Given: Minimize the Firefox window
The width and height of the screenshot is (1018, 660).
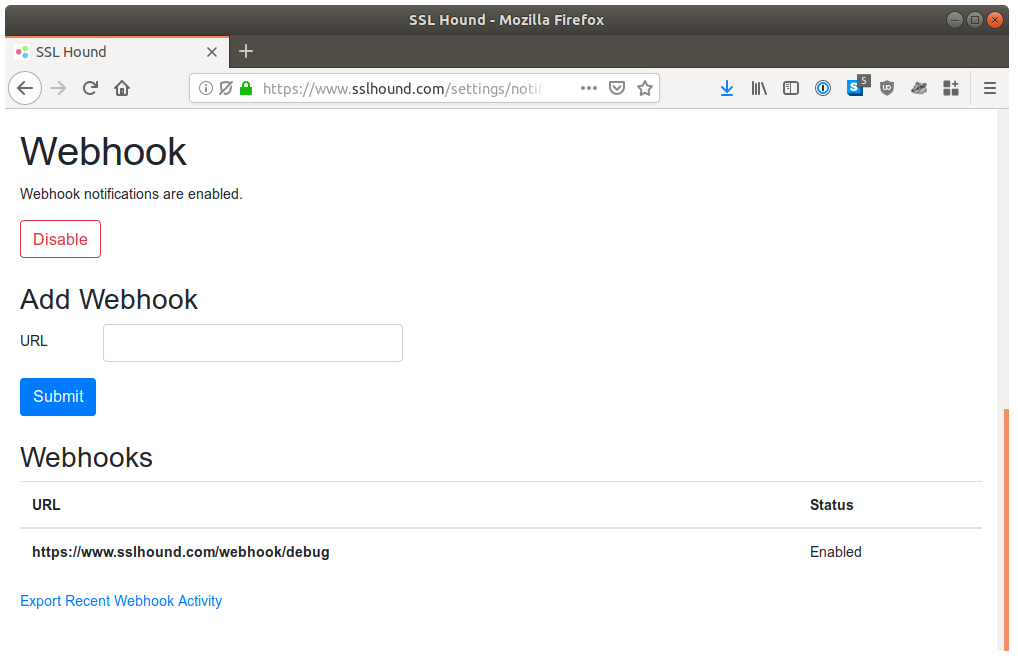Looking at the screenshot, I should coord(954,20).
